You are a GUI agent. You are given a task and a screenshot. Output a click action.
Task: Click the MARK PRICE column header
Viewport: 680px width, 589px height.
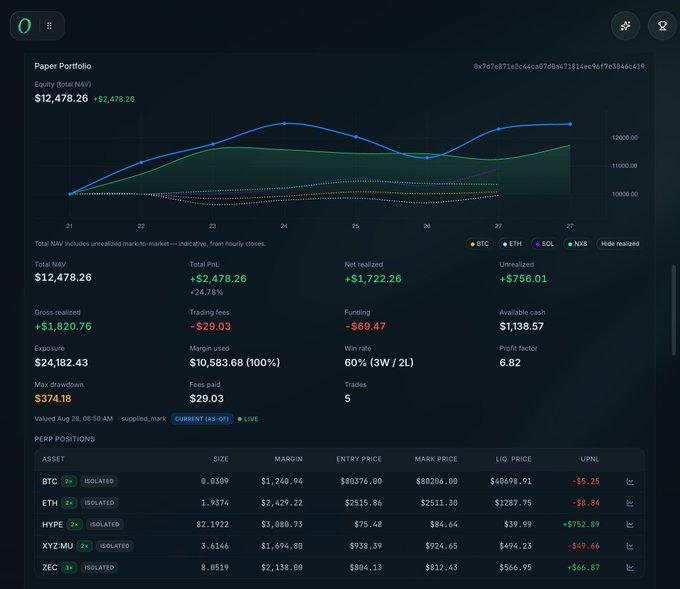[436, 459]
